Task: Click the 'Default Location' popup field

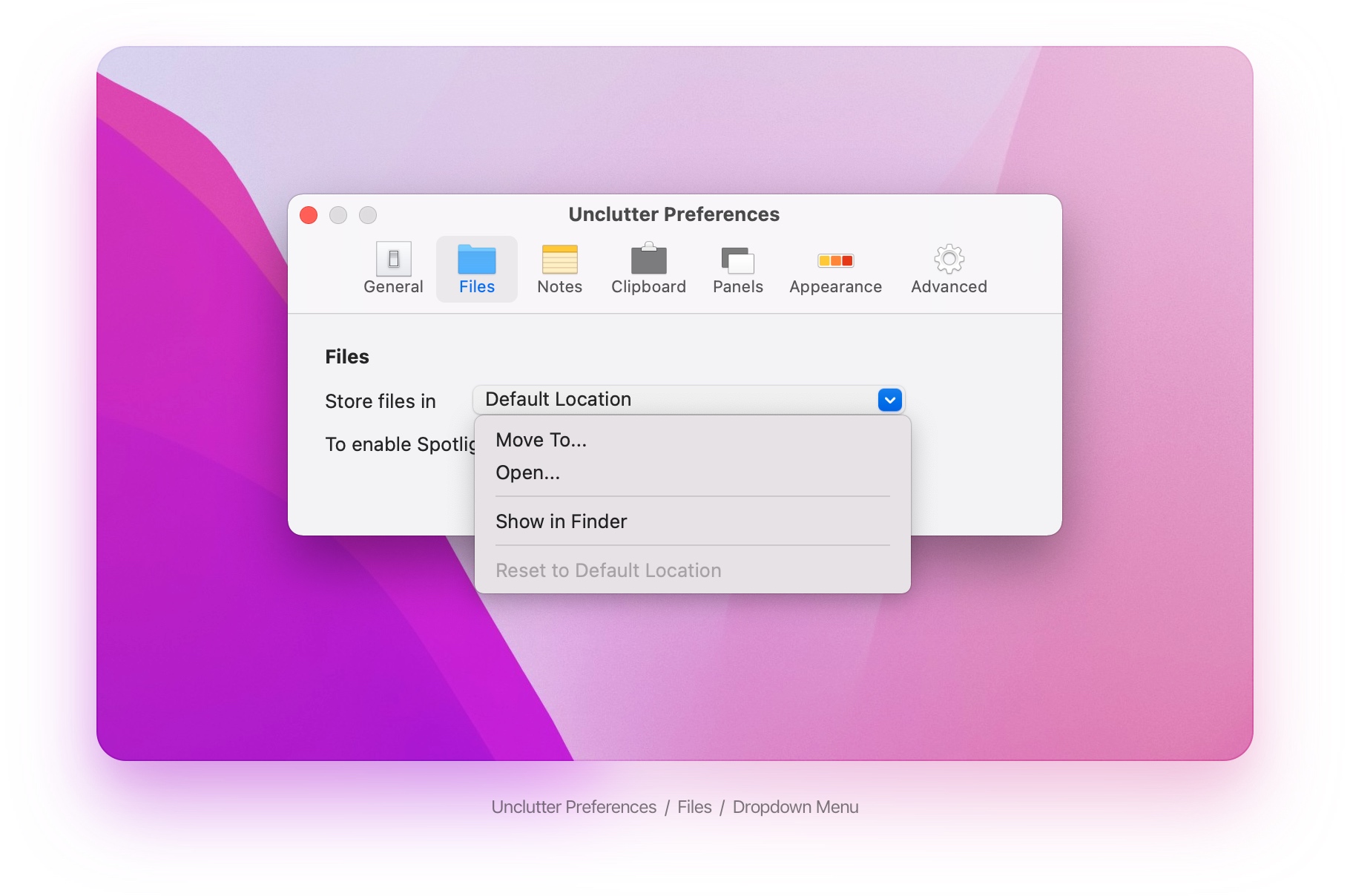Action: (x=688, y=400)
